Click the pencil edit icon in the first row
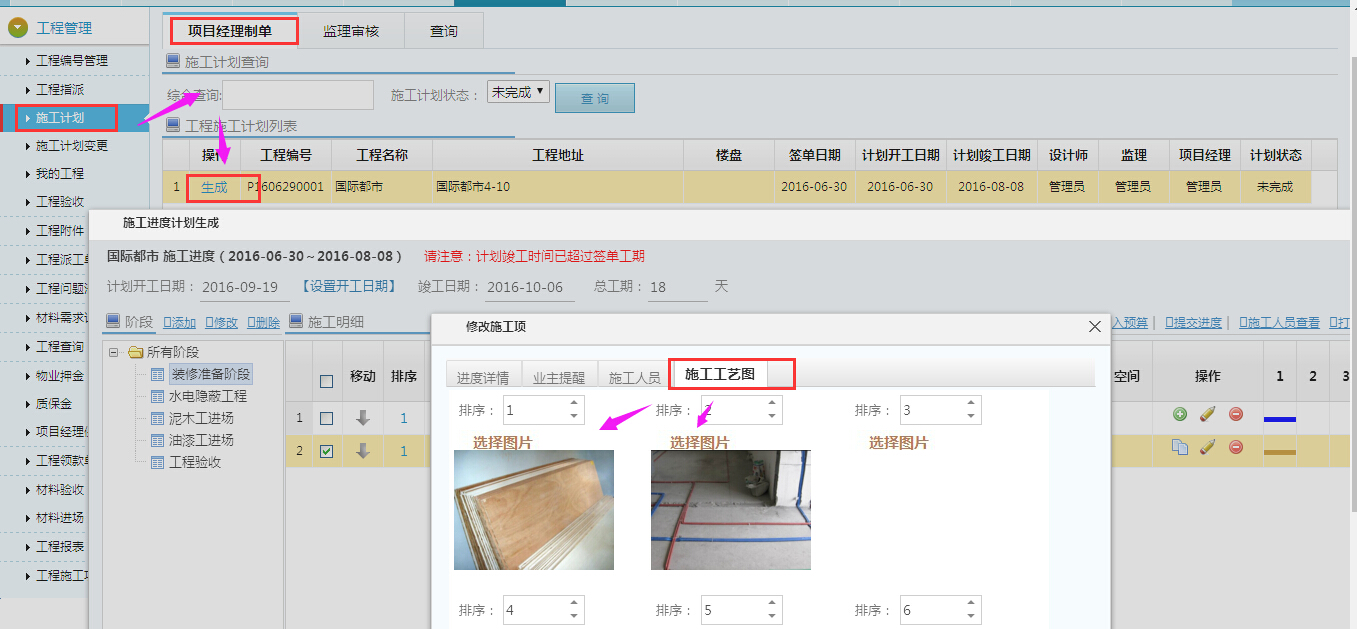Image resolution: width=1357 pixels, height=629 pixels. pos(1207,414)
